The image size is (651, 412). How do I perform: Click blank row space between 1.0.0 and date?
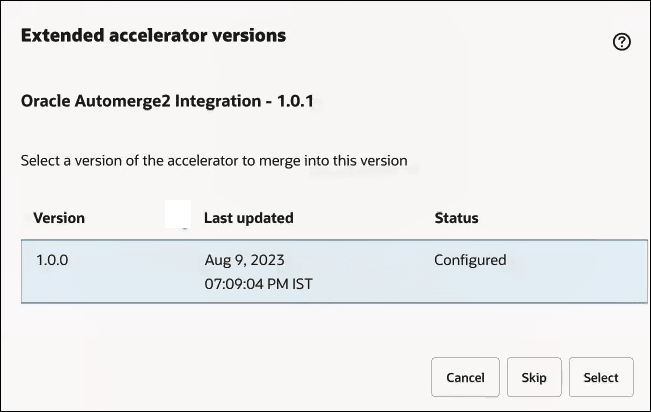click(130, 271)
